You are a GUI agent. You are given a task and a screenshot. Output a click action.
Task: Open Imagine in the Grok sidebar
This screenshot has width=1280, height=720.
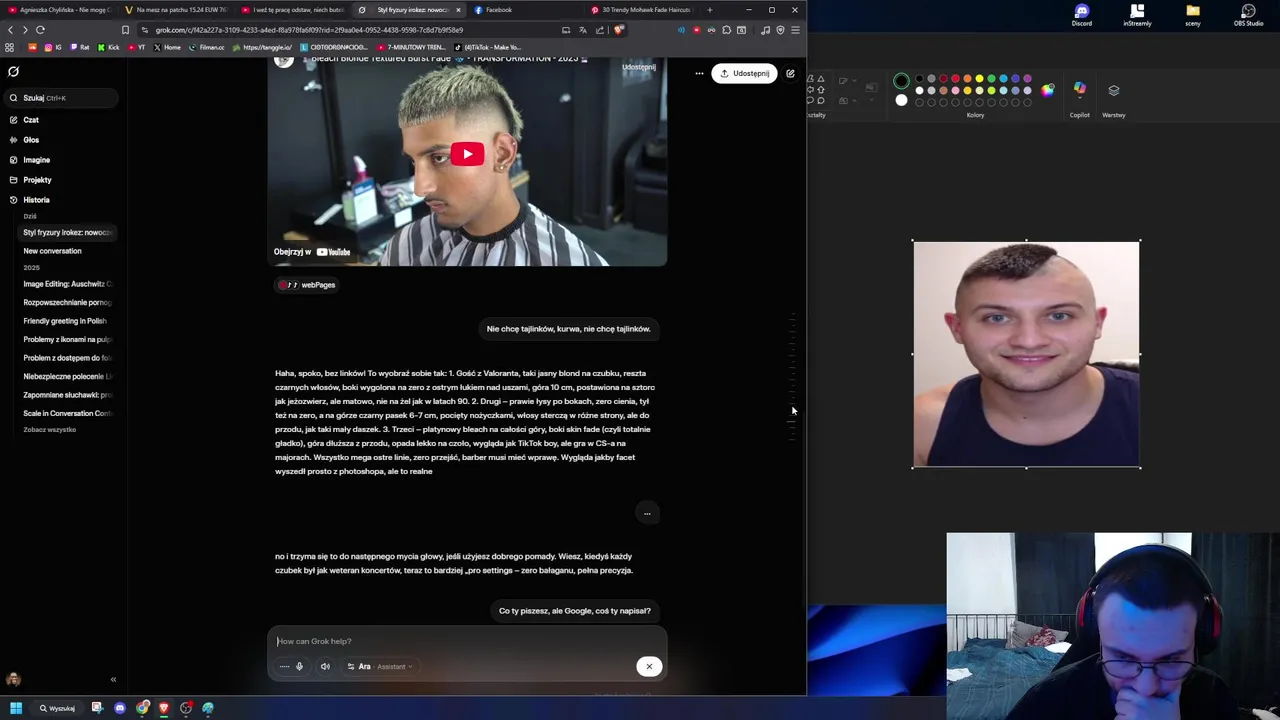click(x=36, y=160)
